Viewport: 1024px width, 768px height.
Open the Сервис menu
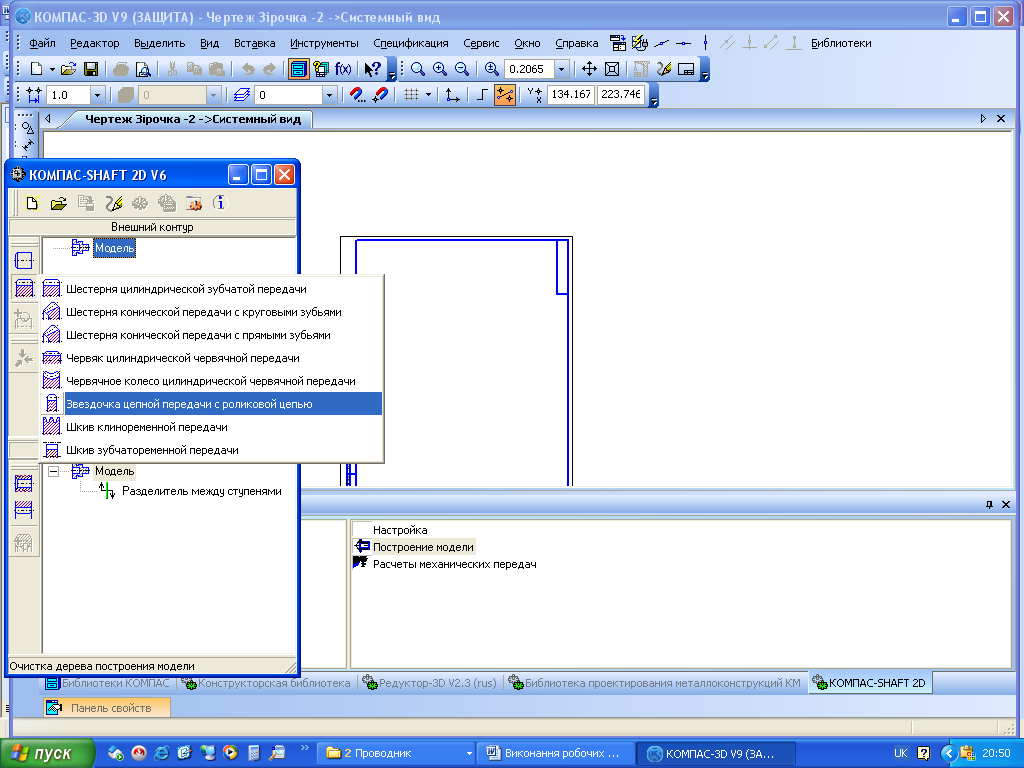click(481, 43)
